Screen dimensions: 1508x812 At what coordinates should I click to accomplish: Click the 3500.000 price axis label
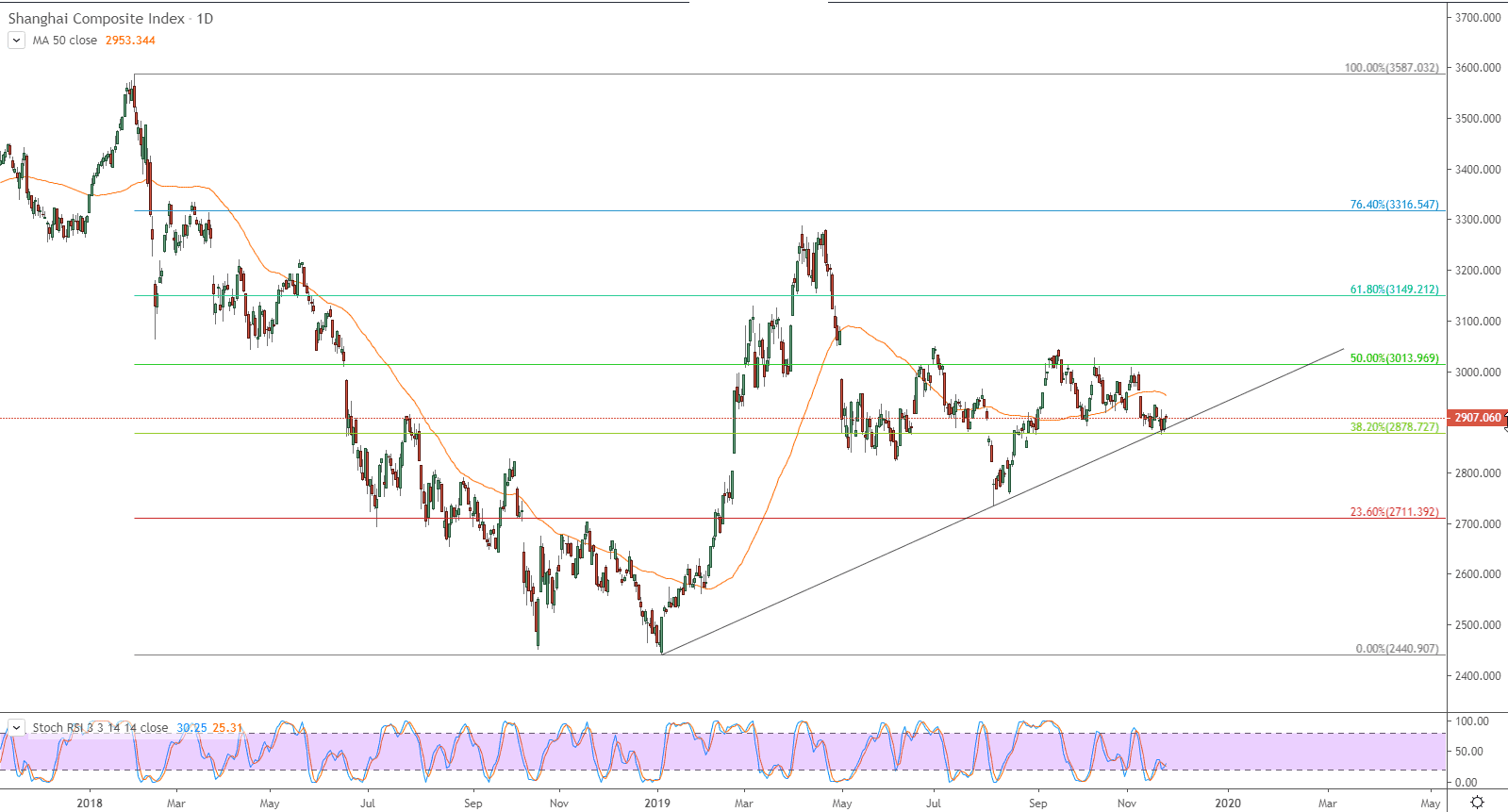click(1478, 119)
